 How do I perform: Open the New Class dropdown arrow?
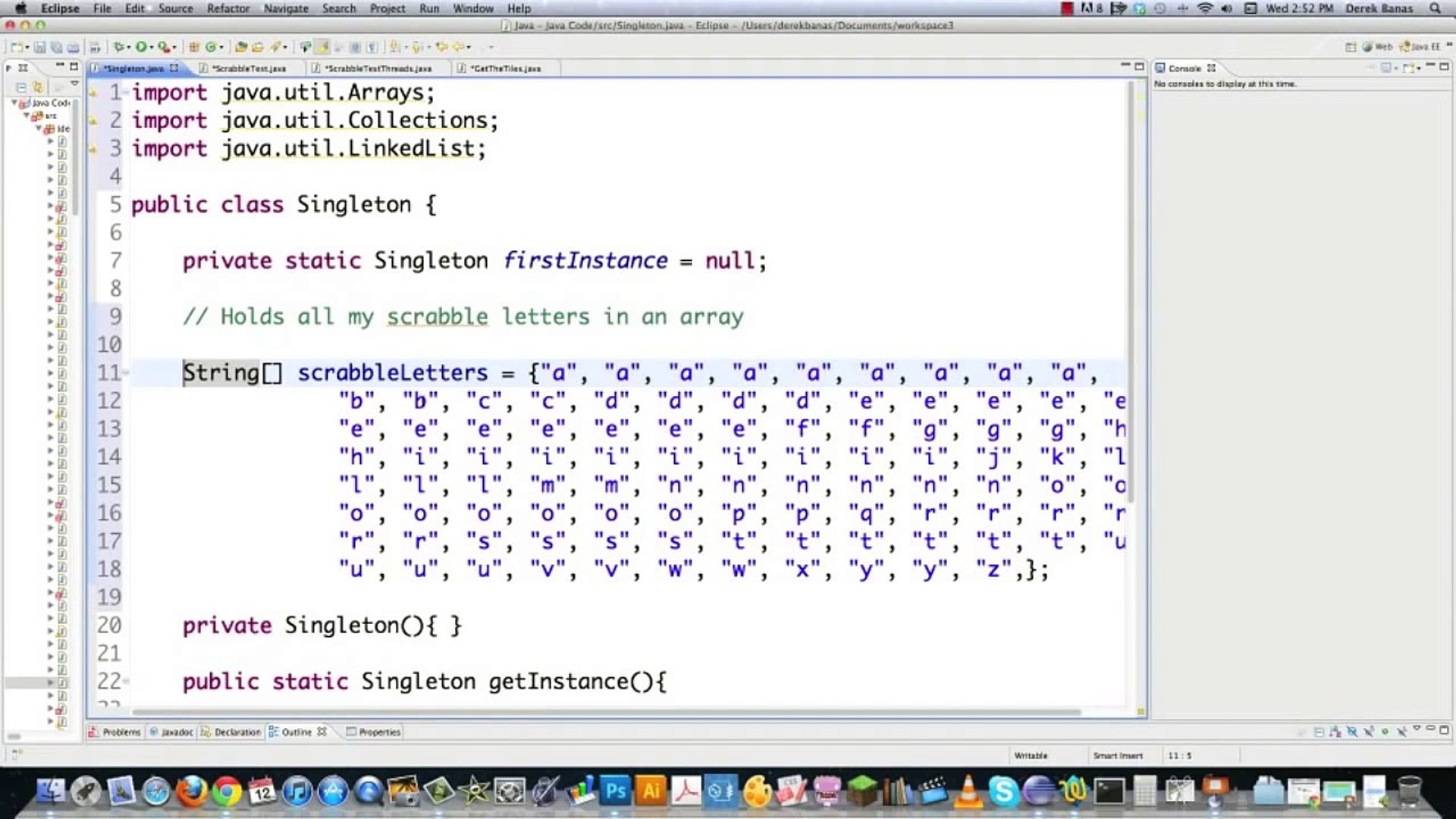221,48
